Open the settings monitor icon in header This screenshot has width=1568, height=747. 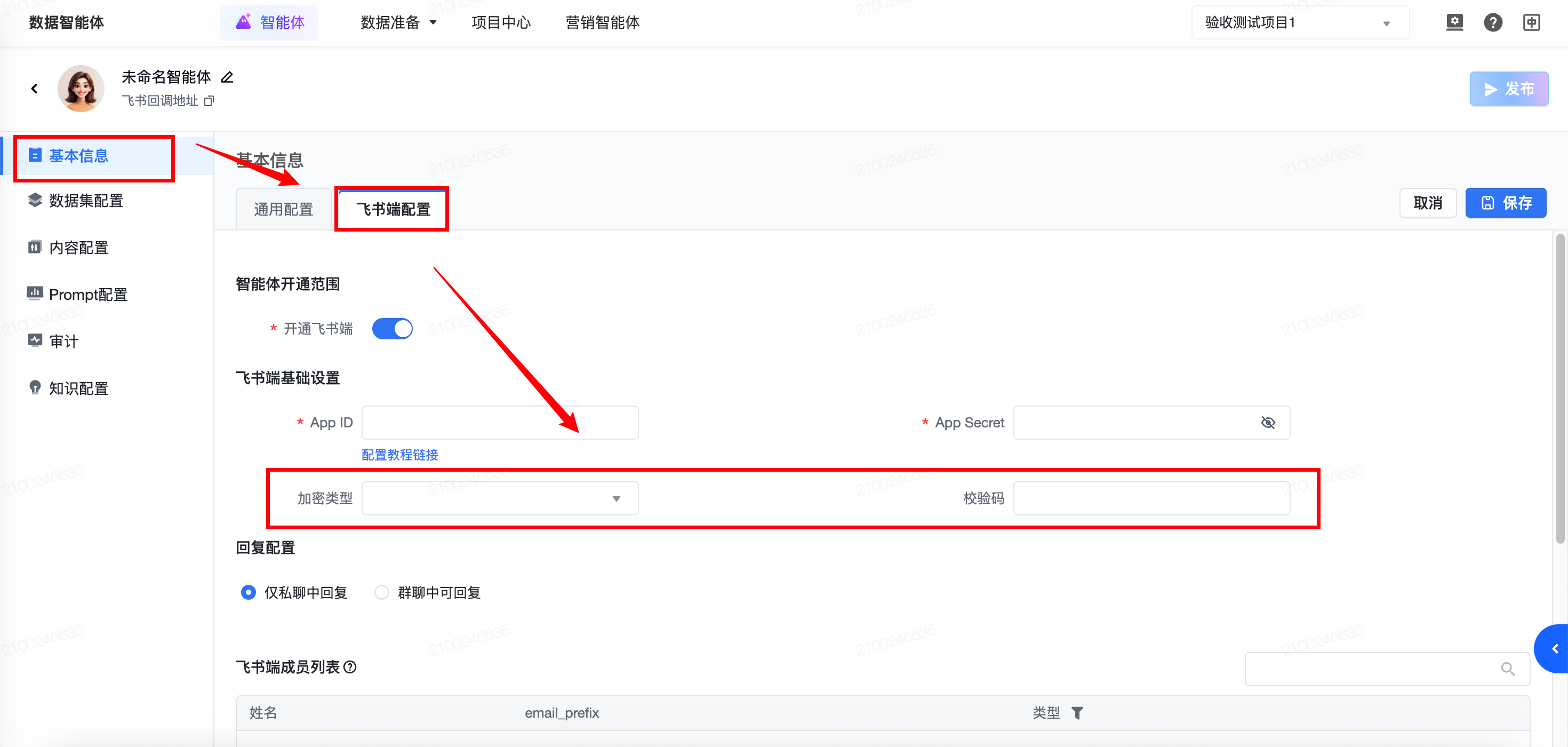(1454, 22)
